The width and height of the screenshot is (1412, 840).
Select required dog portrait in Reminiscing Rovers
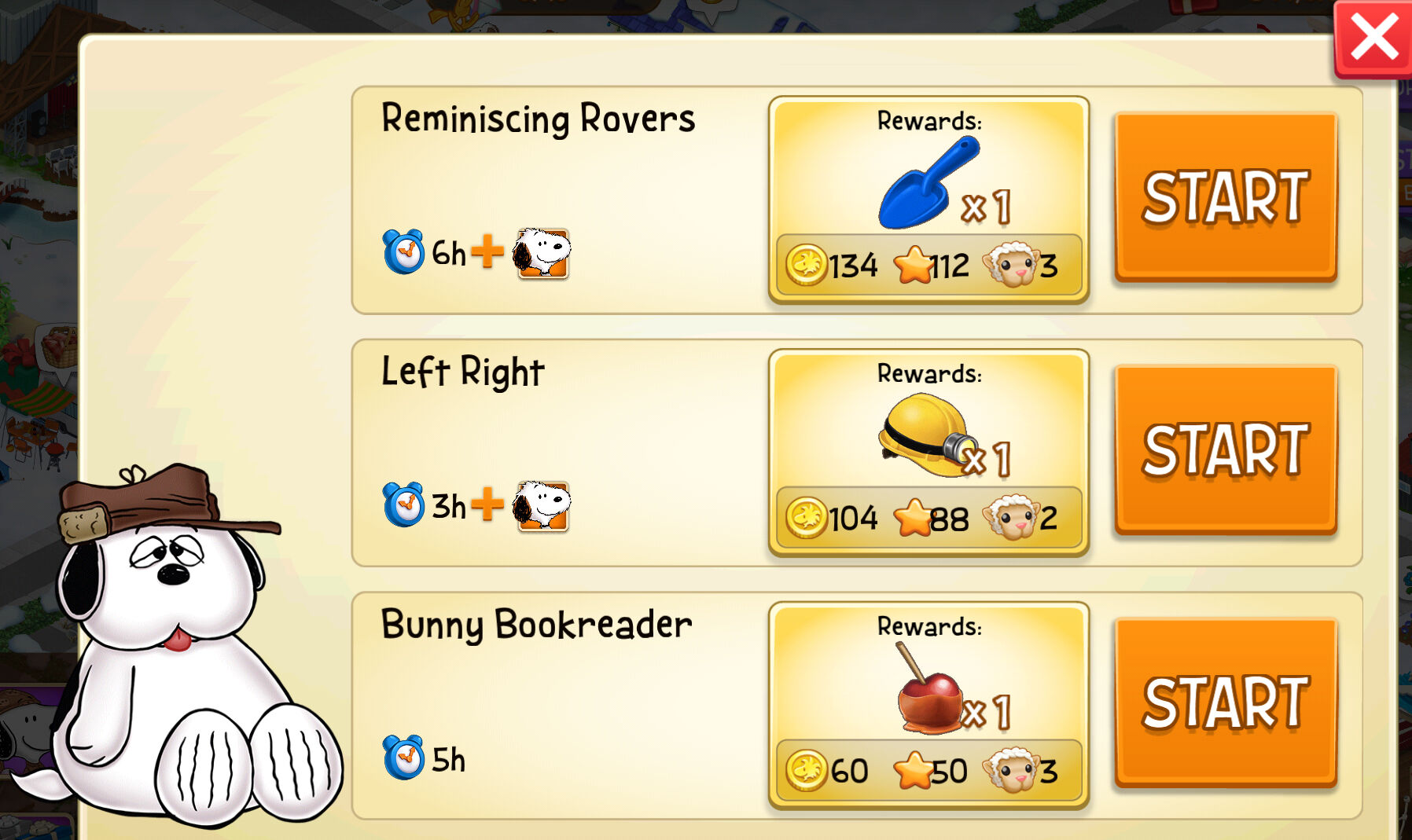(542, 253)
